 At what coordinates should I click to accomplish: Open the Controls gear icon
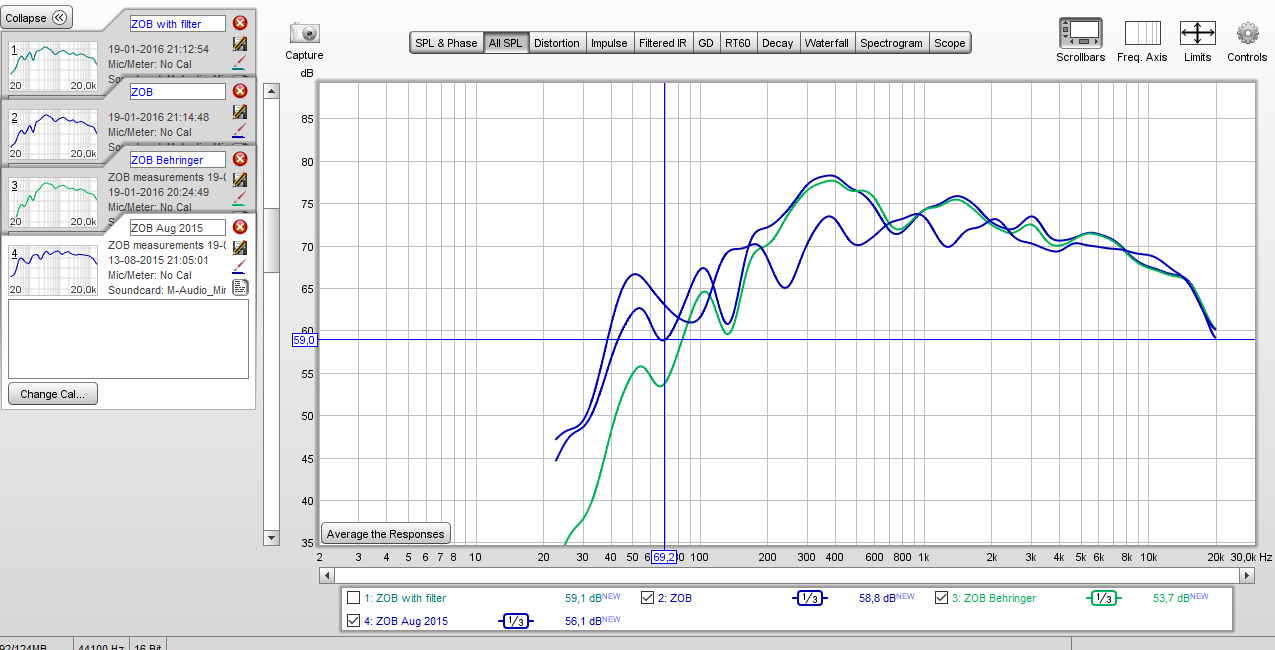(1247, 33)
